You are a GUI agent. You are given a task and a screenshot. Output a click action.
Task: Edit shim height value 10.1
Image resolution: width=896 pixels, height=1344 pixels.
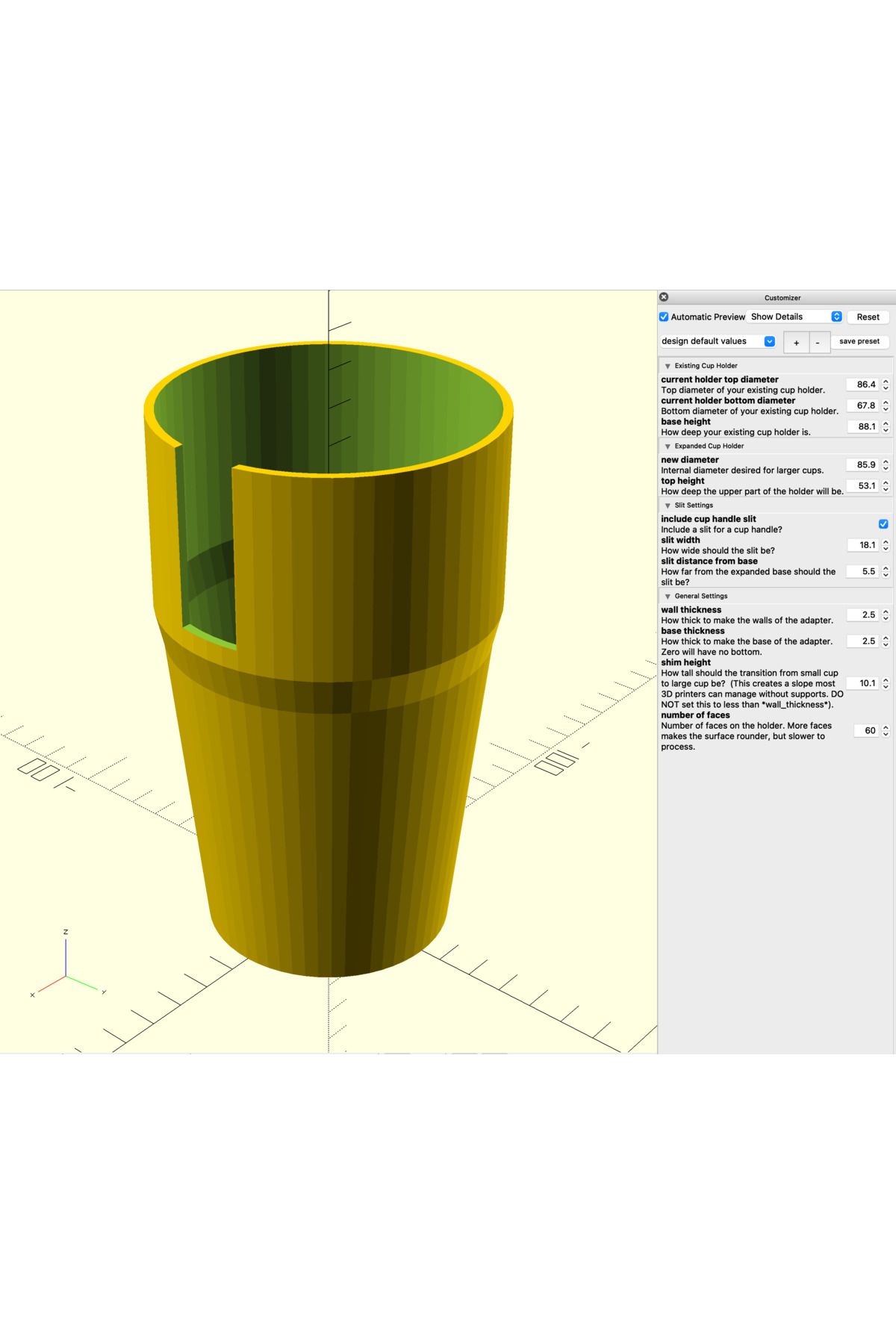(x=863, y=683)
